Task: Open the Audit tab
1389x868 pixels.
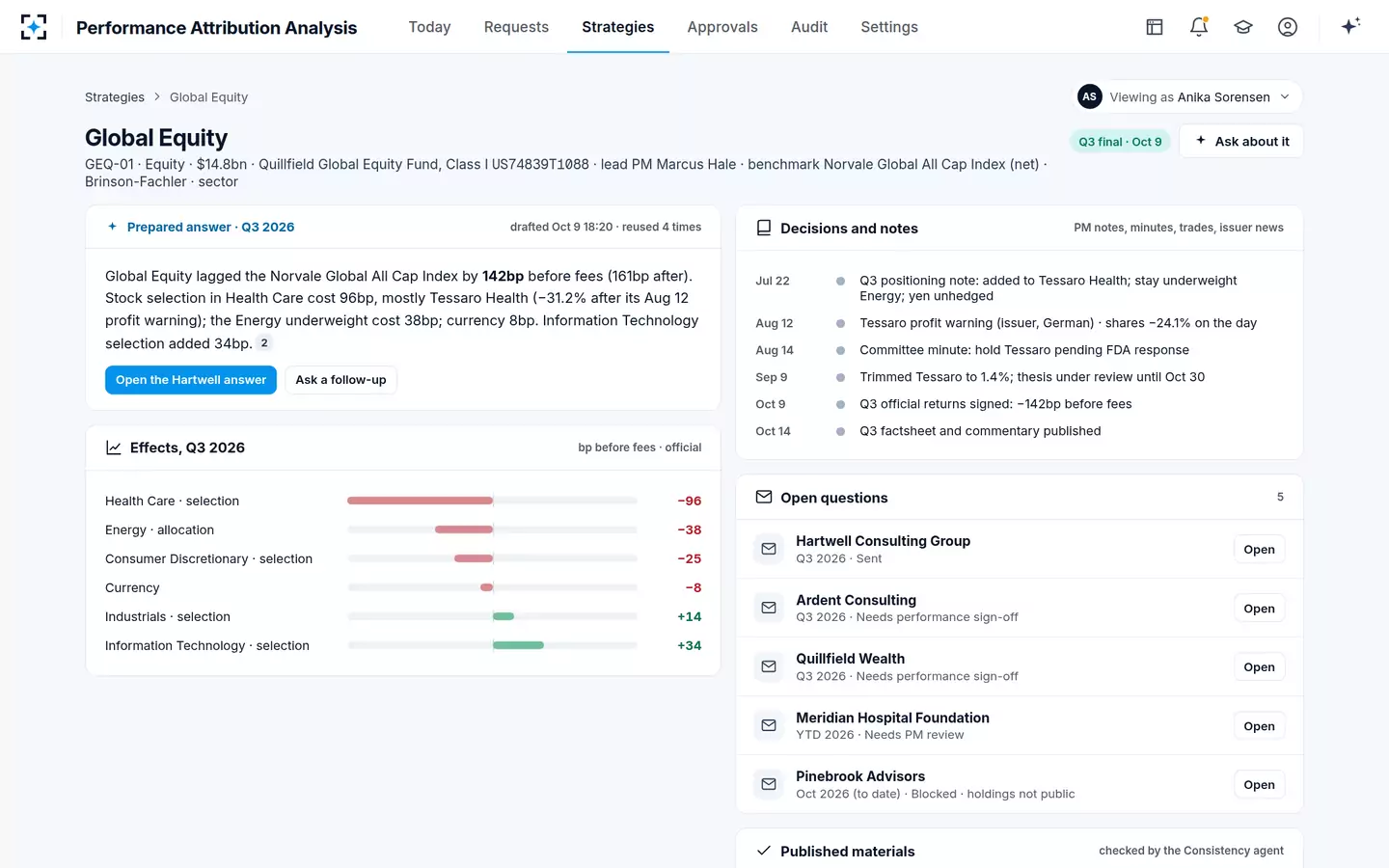Action: [x=809, y=27]
